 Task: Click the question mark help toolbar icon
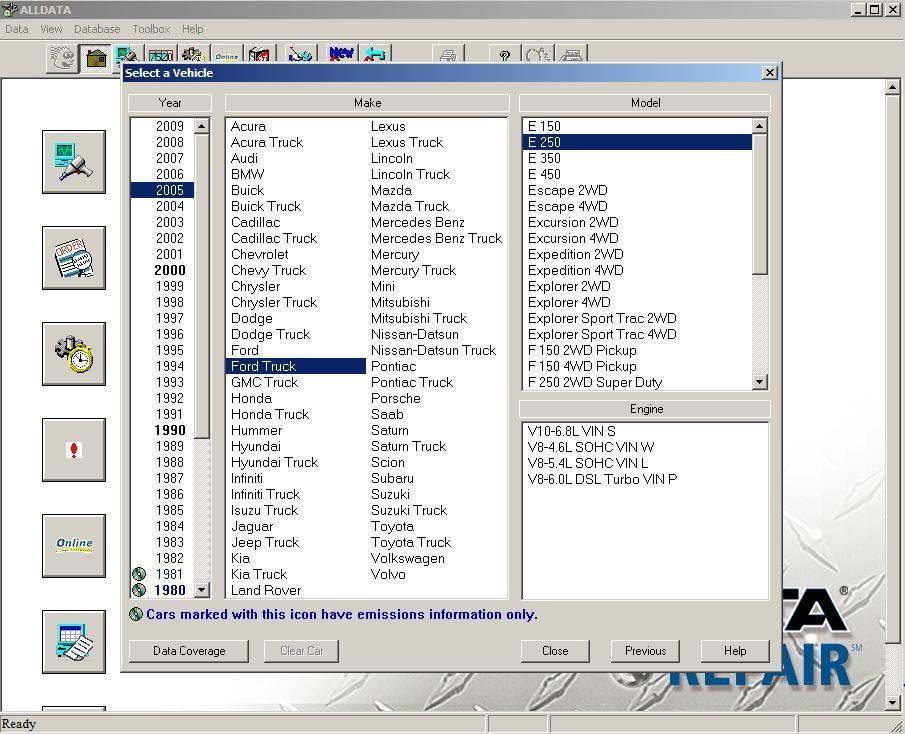(x=505, y=56)
